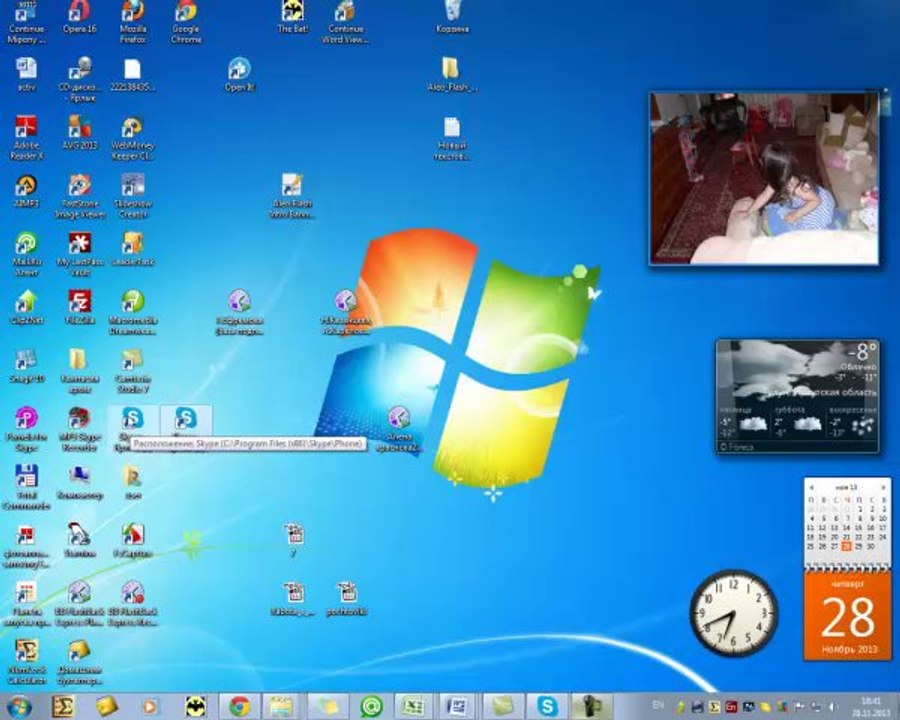Click the volume icon in system tray
This screenshot has height=720, width=900.
(x=833, y=707)
